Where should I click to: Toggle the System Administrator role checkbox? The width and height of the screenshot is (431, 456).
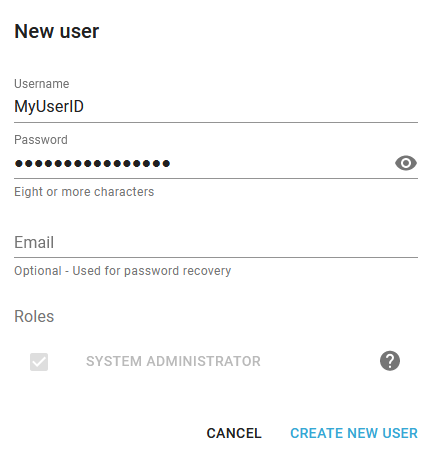[x=39, y=362]
